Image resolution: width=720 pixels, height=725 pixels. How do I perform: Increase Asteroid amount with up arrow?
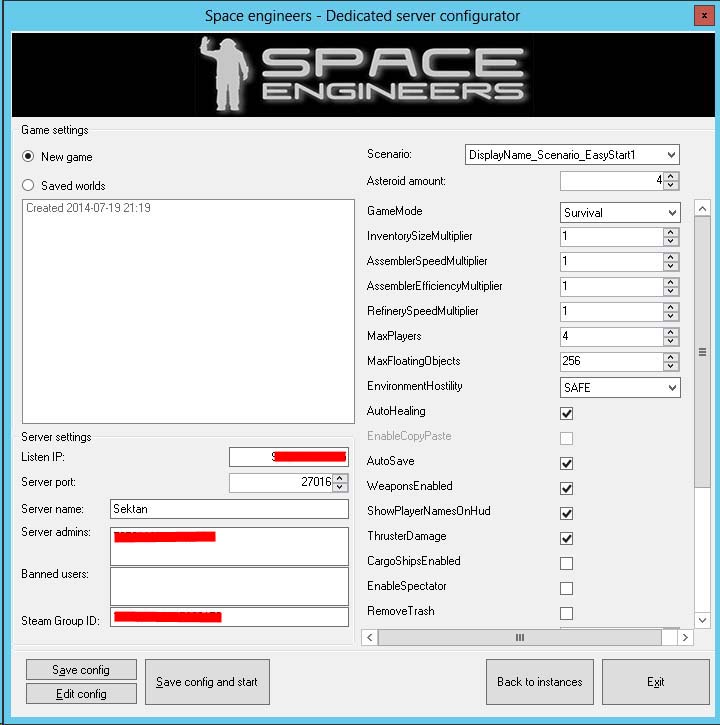(x=671, y=176)
